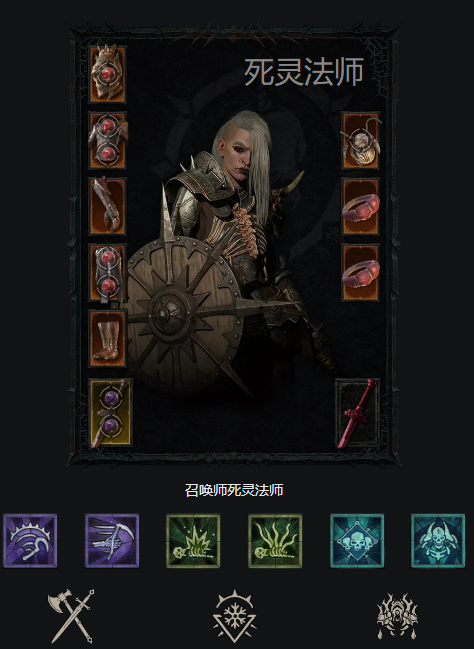This screenshot has height=649, width=474.
Task: Click the crossed axe and sword icon
Action: tap(71, 616)
